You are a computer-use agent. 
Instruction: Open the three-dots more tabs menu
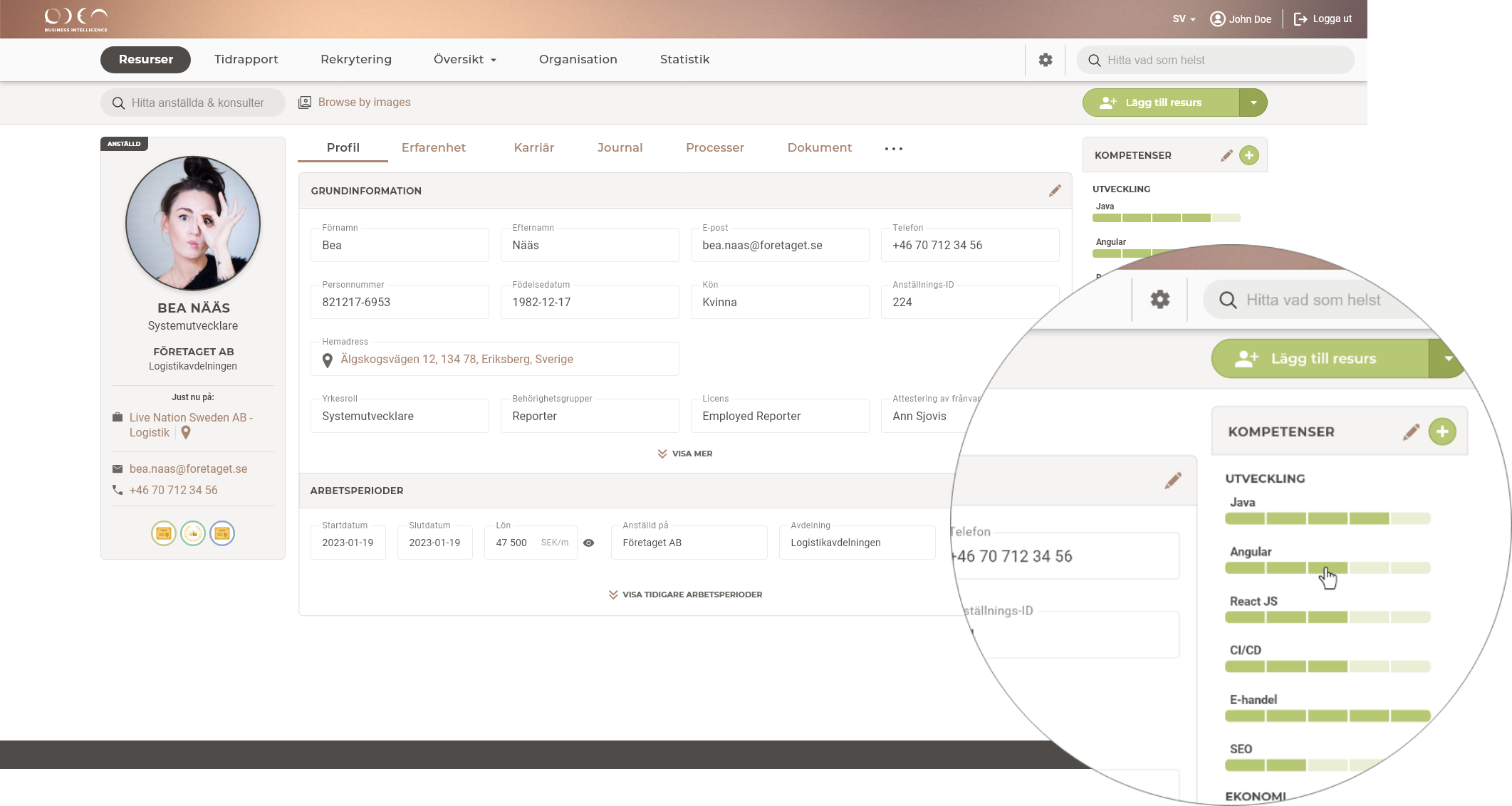[894, 149]
